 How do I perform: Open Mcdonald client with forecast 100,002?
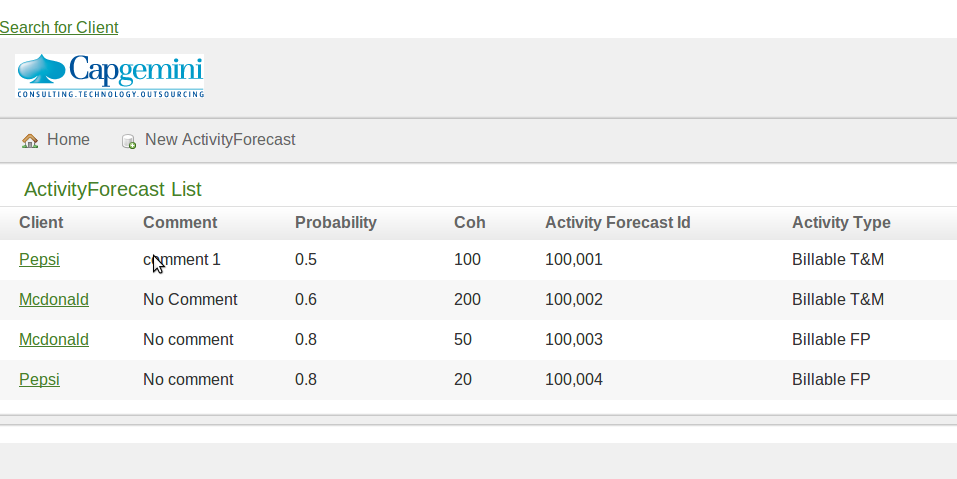point(54,300)
